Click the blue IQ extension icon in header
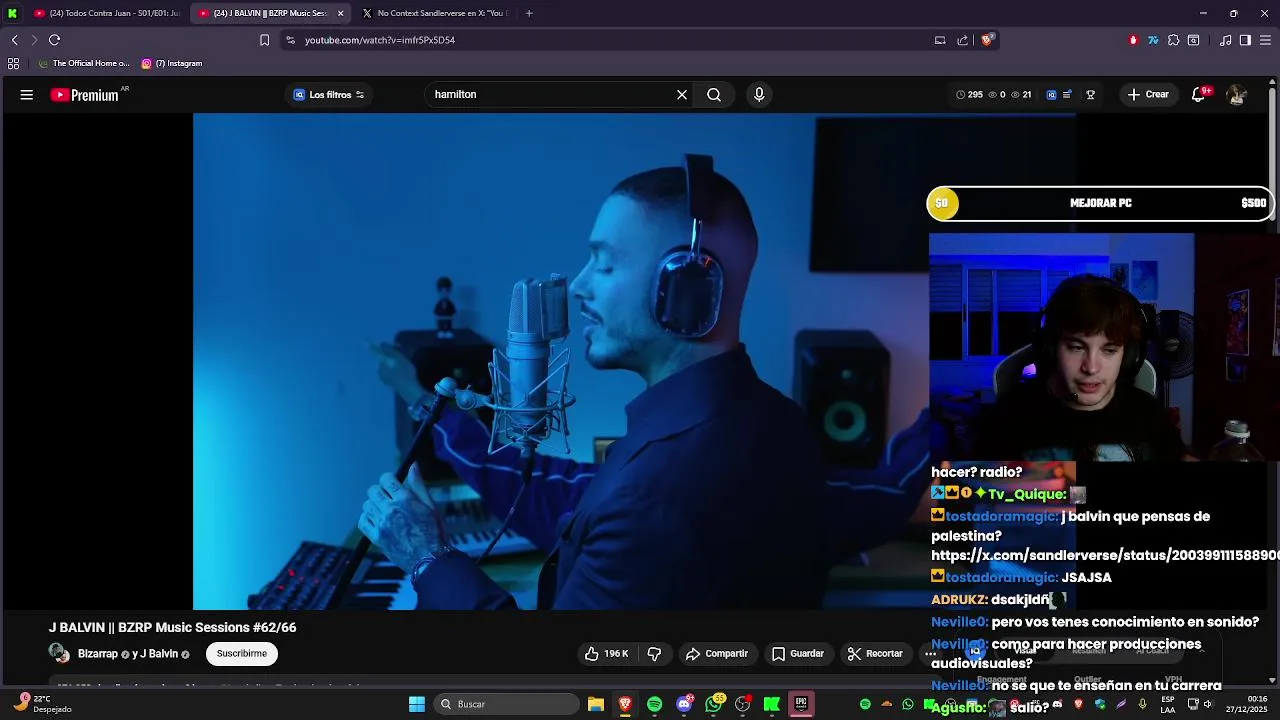 click(x=1051, y=95)
